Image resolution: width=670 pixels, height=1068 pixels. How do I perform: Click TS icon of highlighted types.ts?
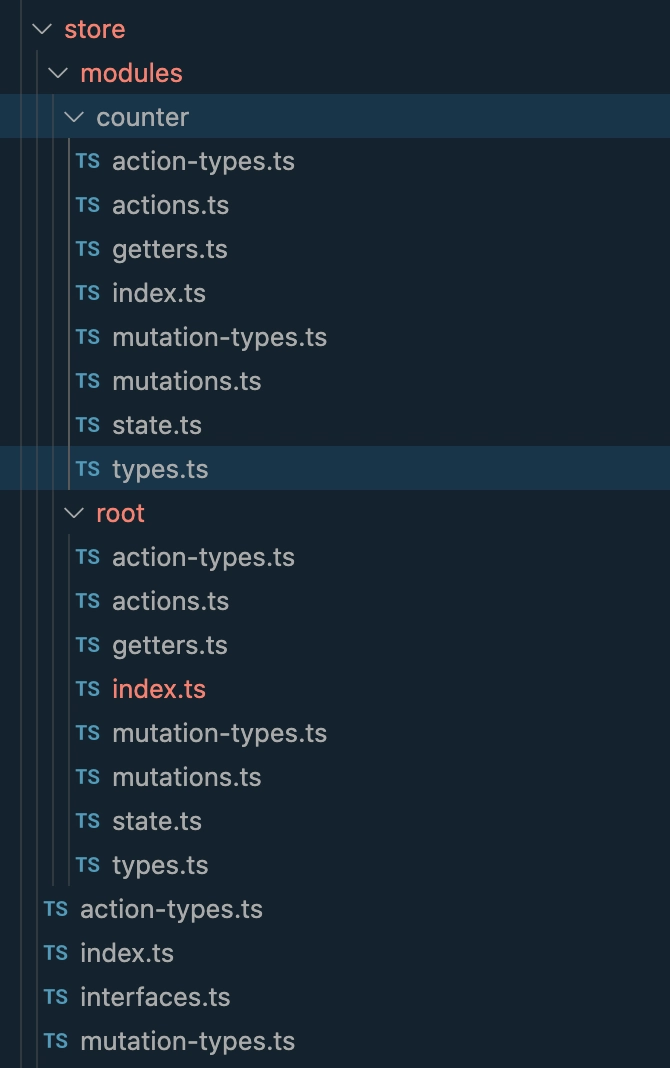(x=88, y=469)
